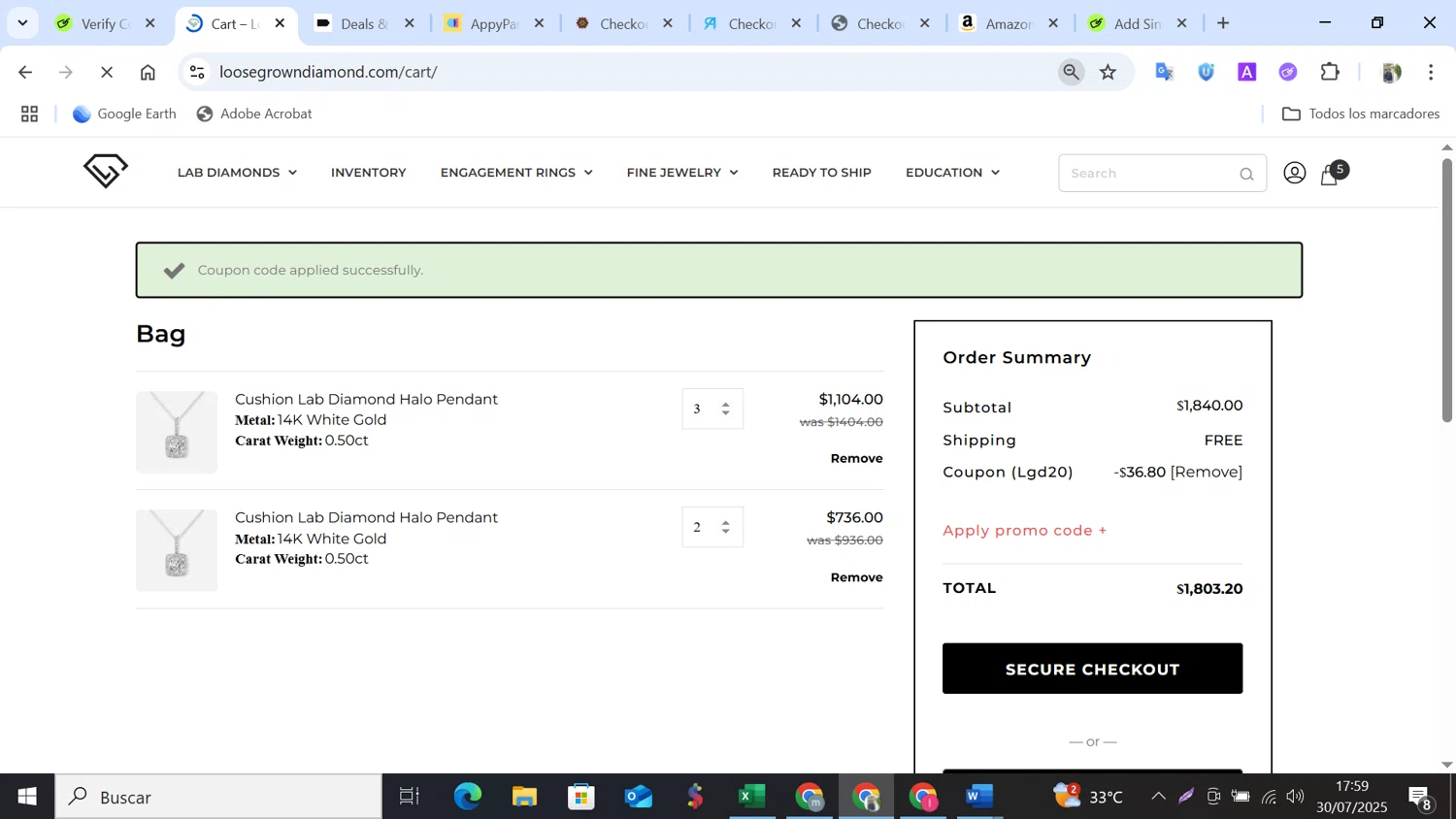
Task: Adjust quantity stepper for the 3-quantity pendant
Action: (725, 409)
